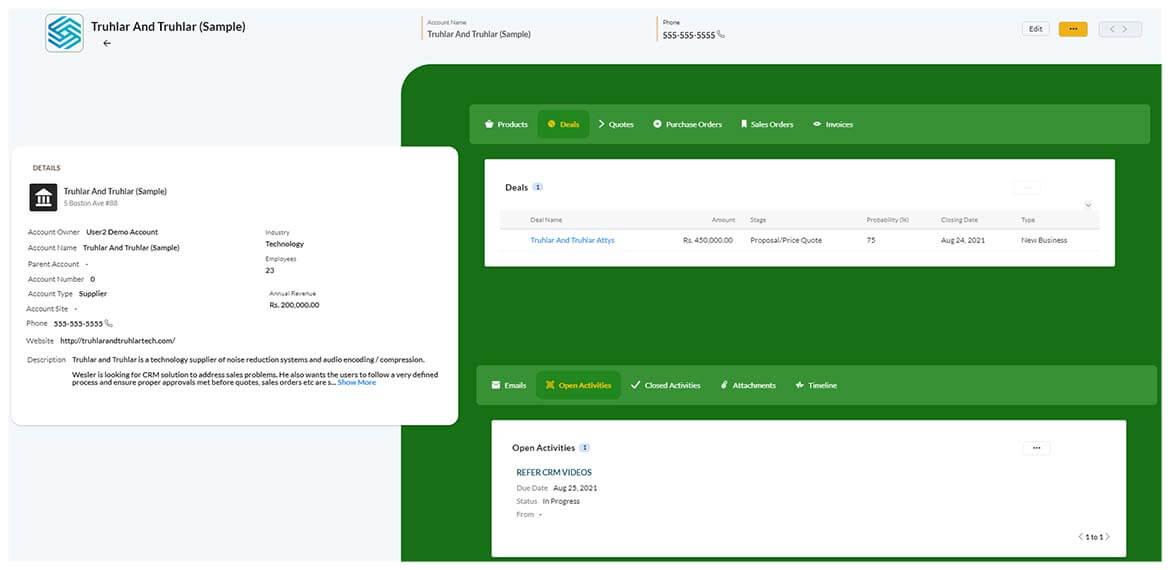Click the Edit button

click(x=1035, y=29)
